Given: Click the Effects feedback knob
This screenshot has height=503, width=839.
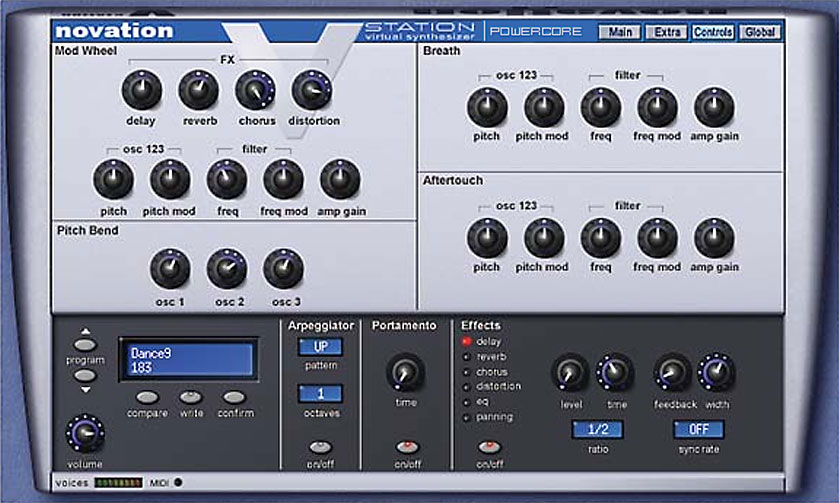Looking at the screenshot, I should click(x=672, y=372).
